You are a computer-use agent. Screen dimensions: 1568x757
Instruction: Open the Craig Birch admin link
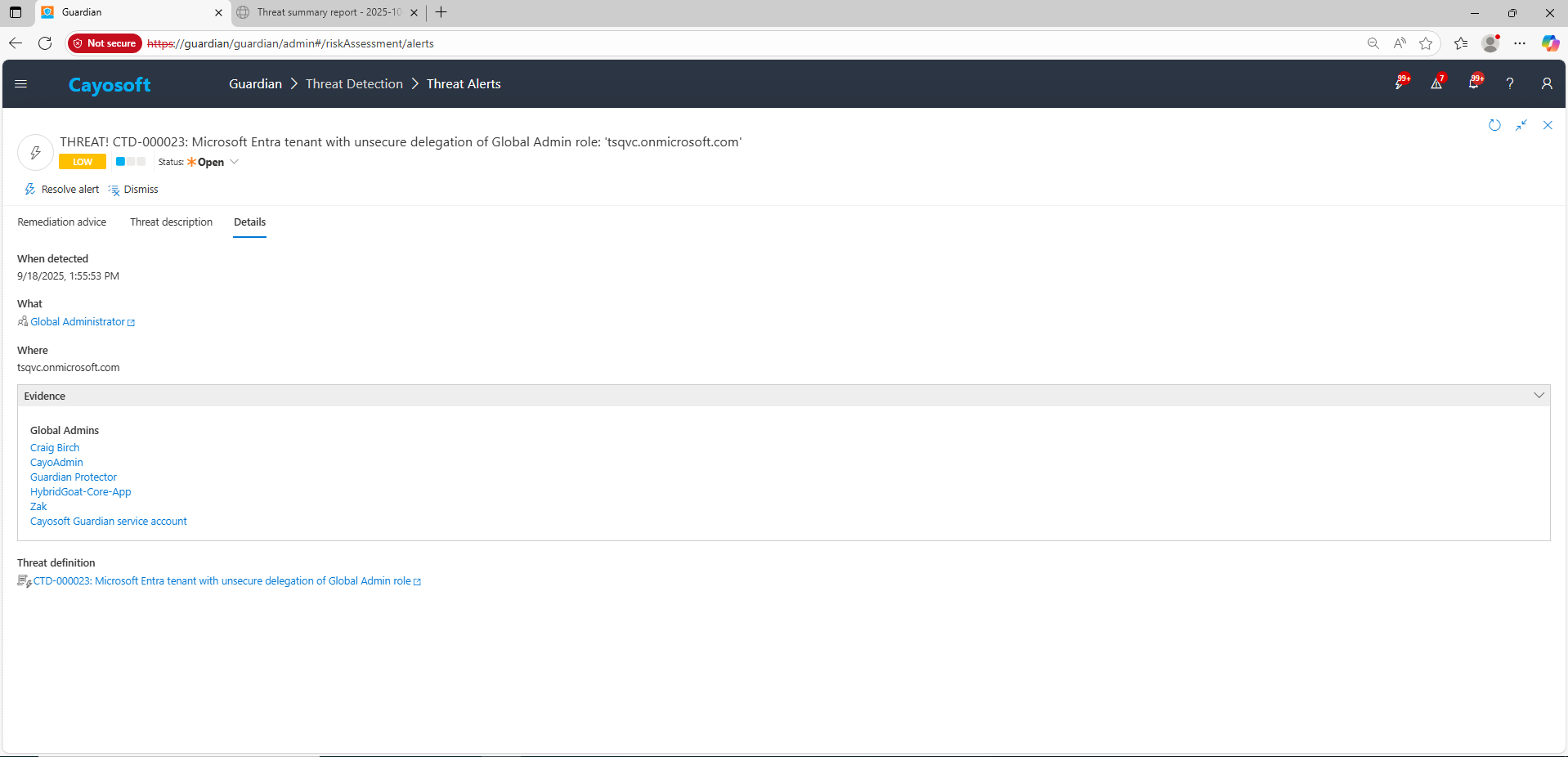(55, 448)
